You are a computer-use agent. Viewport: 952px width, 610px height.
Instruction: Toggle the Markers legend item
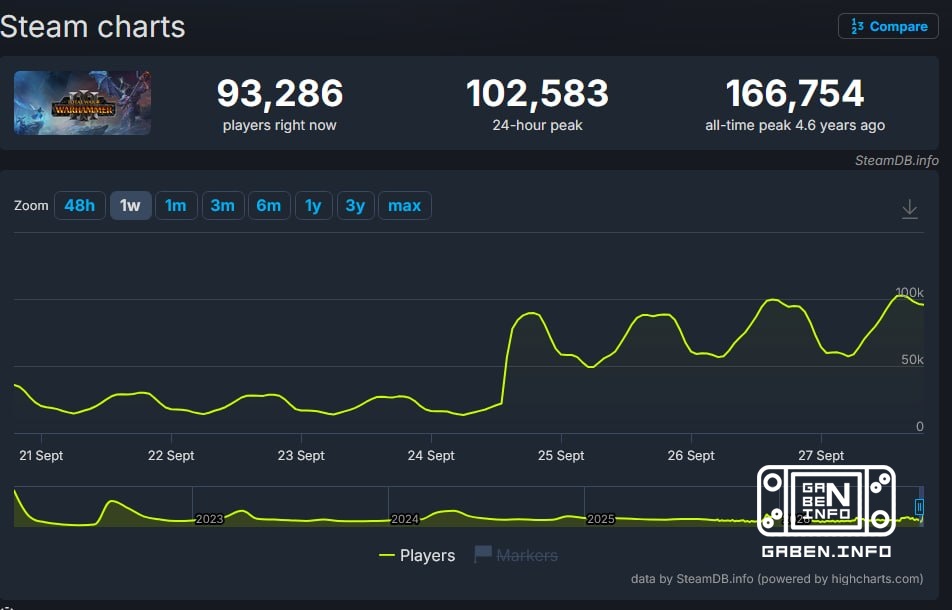click(x=516, y=555)
